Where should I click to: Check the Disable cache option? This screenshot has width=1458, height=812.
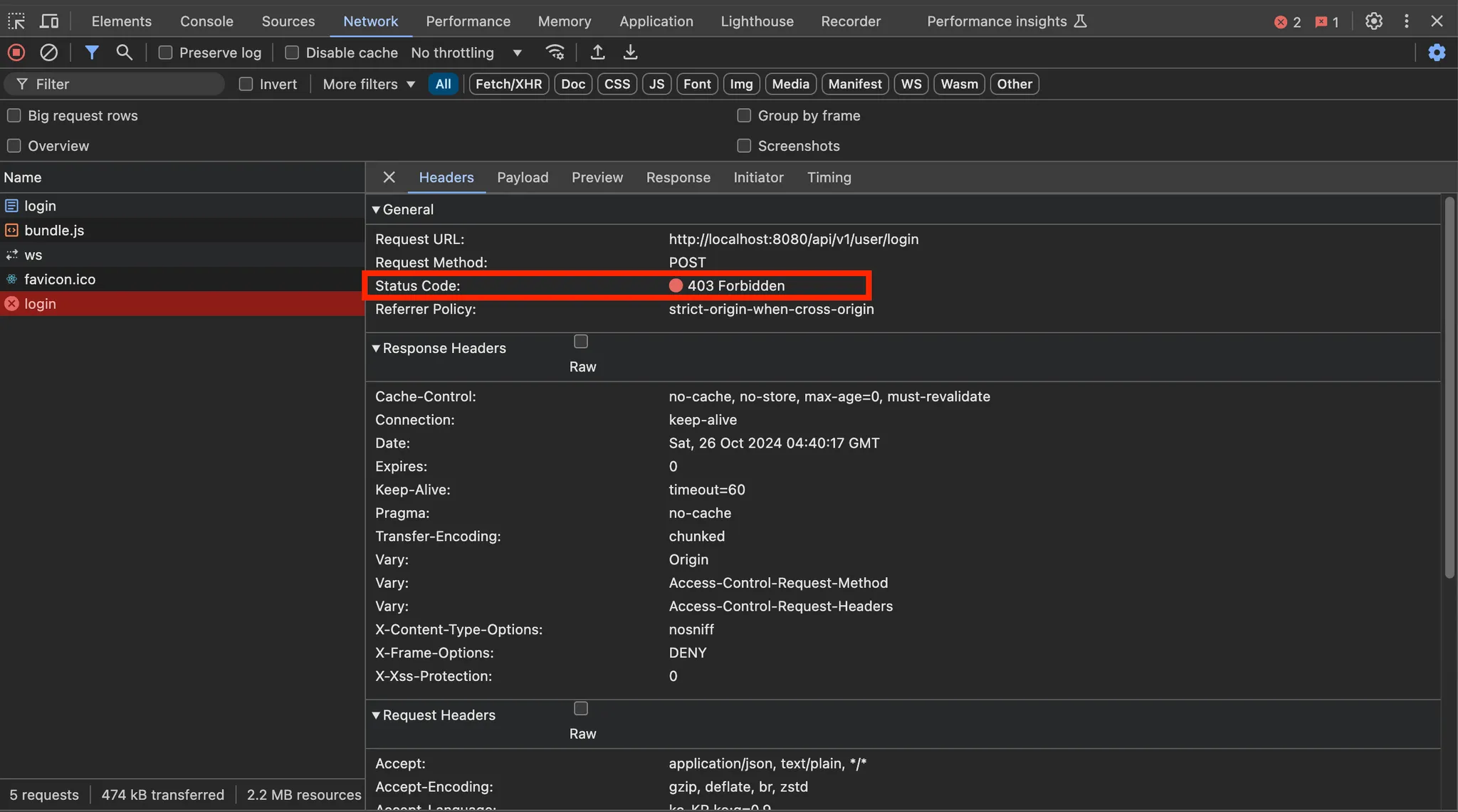(292, 53)
